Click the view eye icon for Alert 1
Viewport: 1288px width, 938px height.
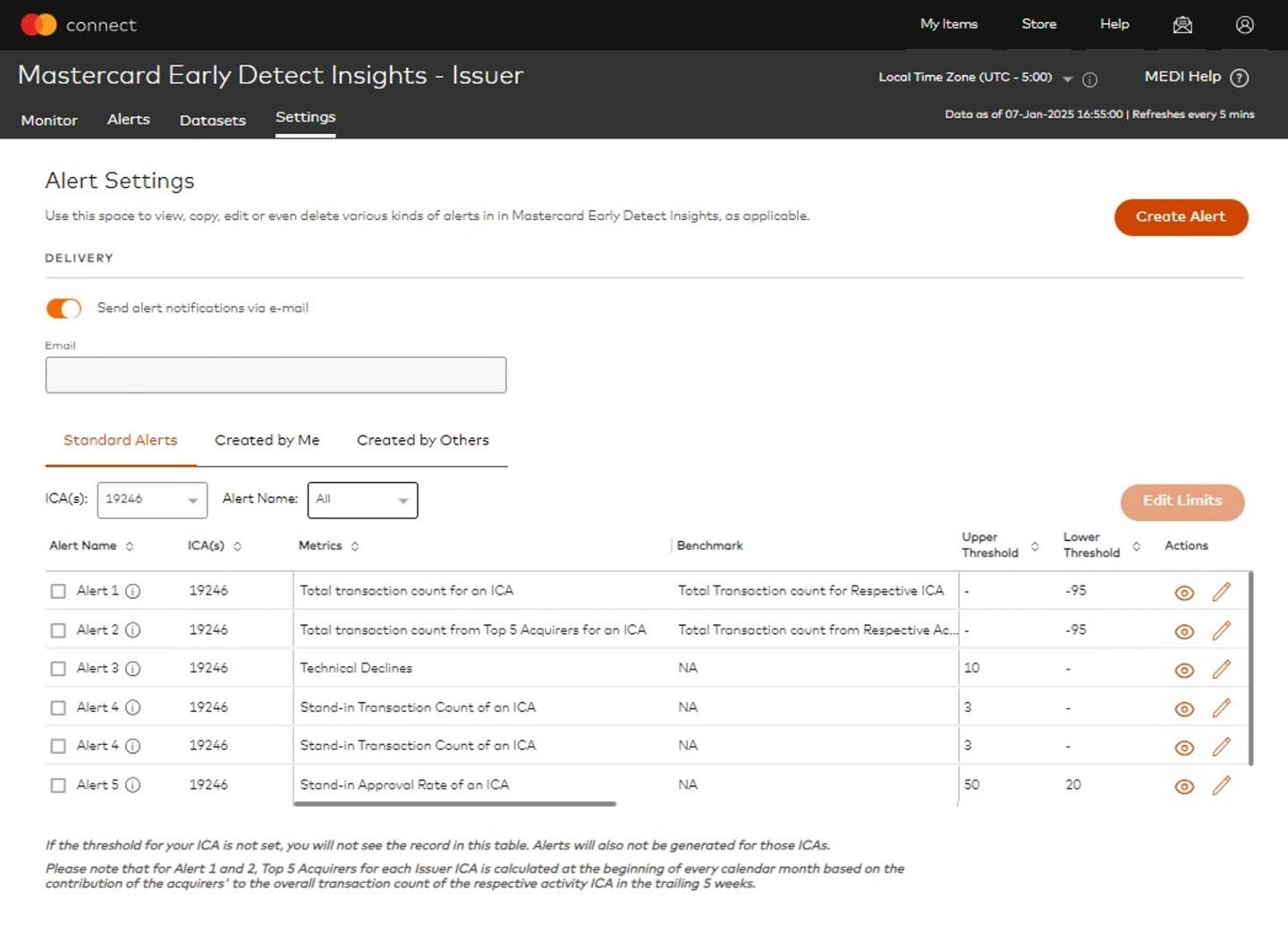click(x=1184, y=593)
